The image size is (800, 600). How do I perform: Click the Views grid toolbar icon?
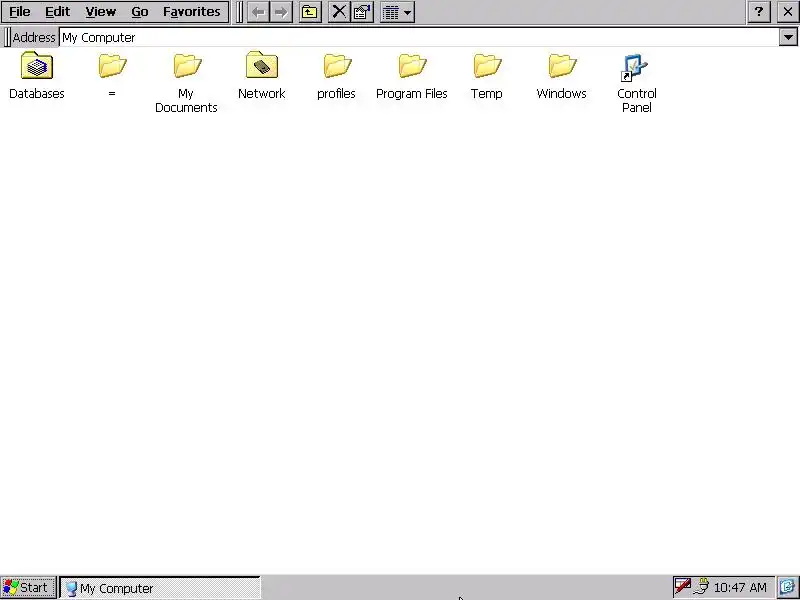coord(391,12)
